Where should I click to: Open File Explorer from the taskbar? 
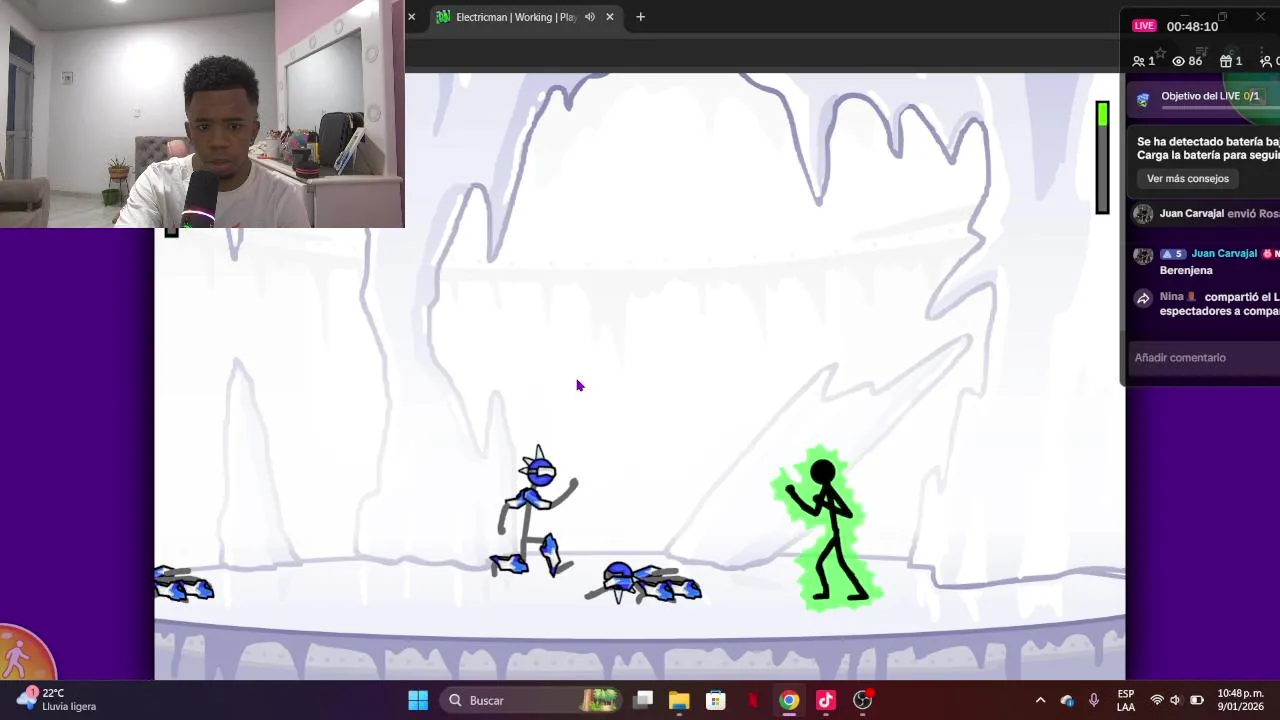coord(679,700)
